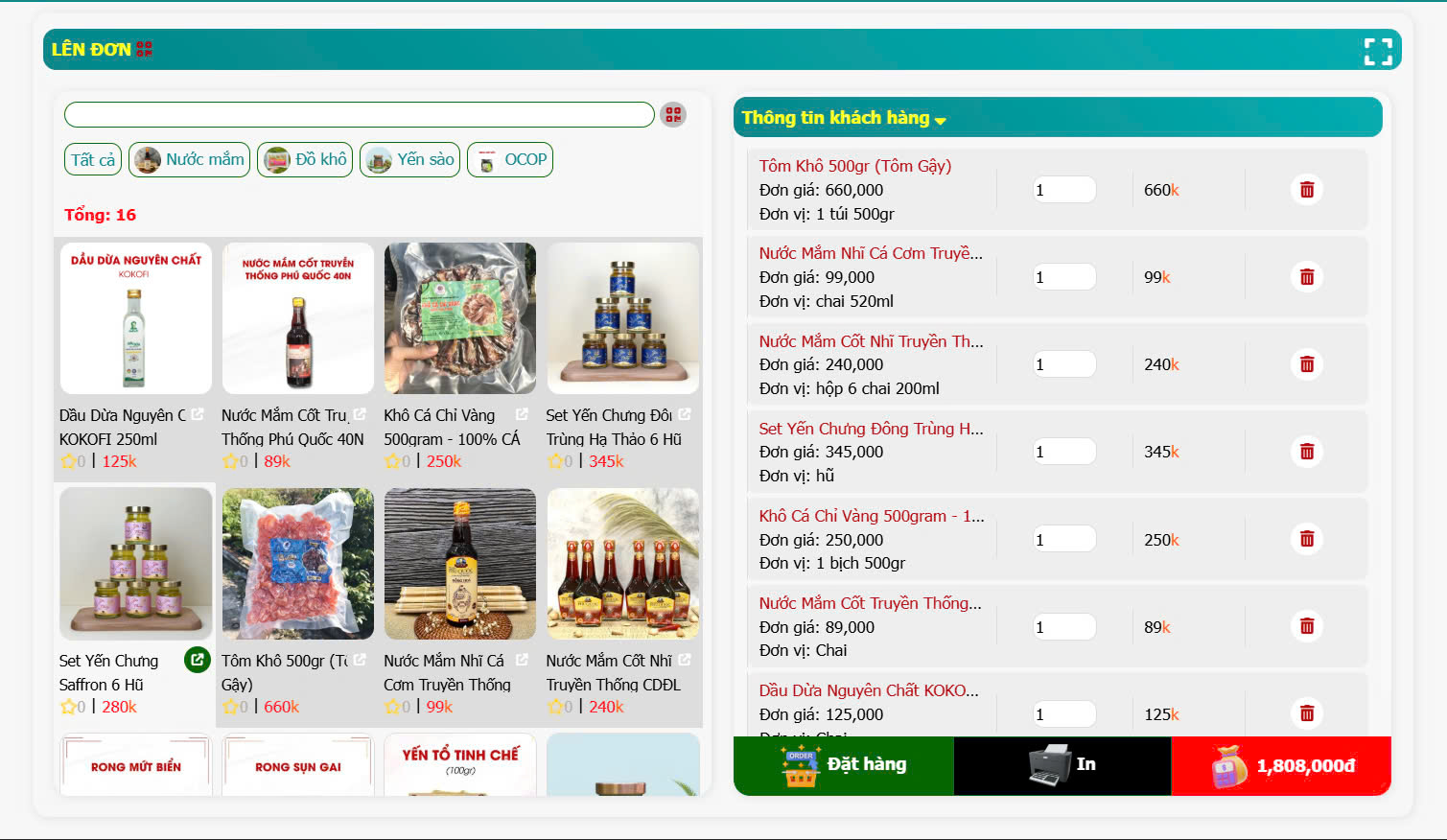Delete Tôm Khô 500gr from order
Screen dimensions: 1447x840
pos(1306,190)
